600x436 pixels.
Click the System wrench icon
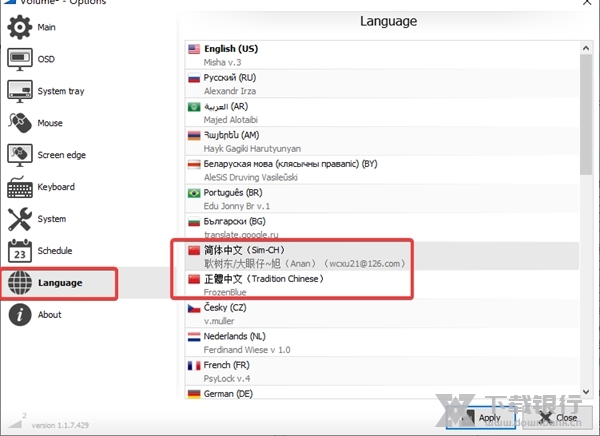point(20,219)
